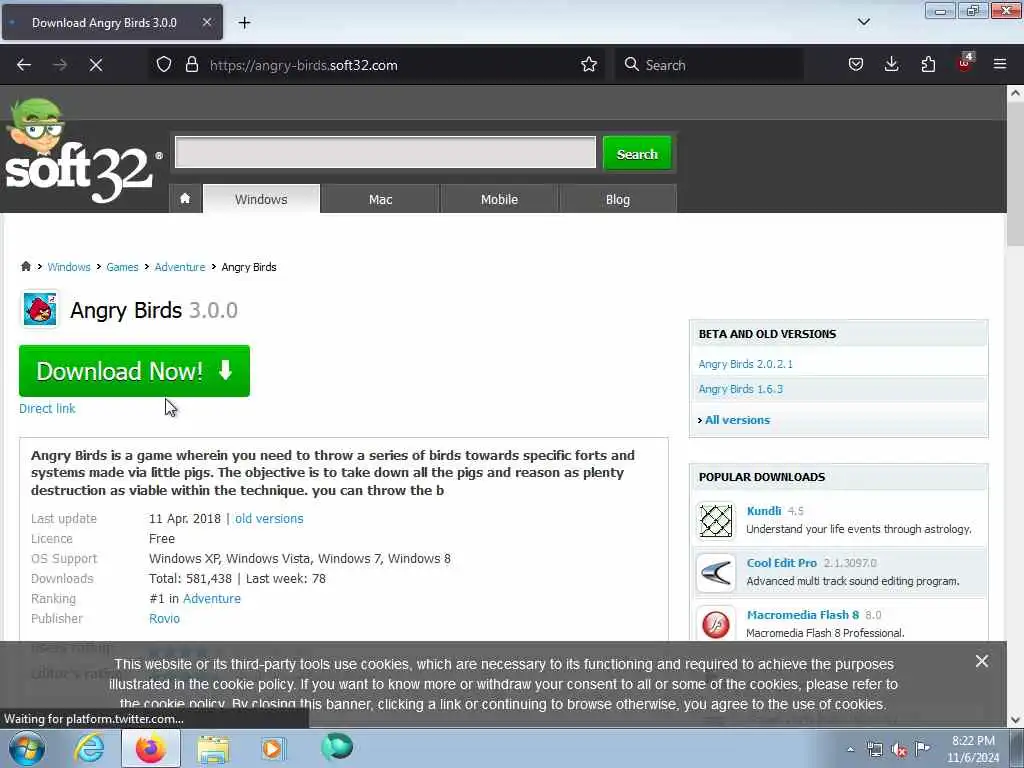Click the green Search button
Screen dimensions: 1024x768
[x=637, y=153]
